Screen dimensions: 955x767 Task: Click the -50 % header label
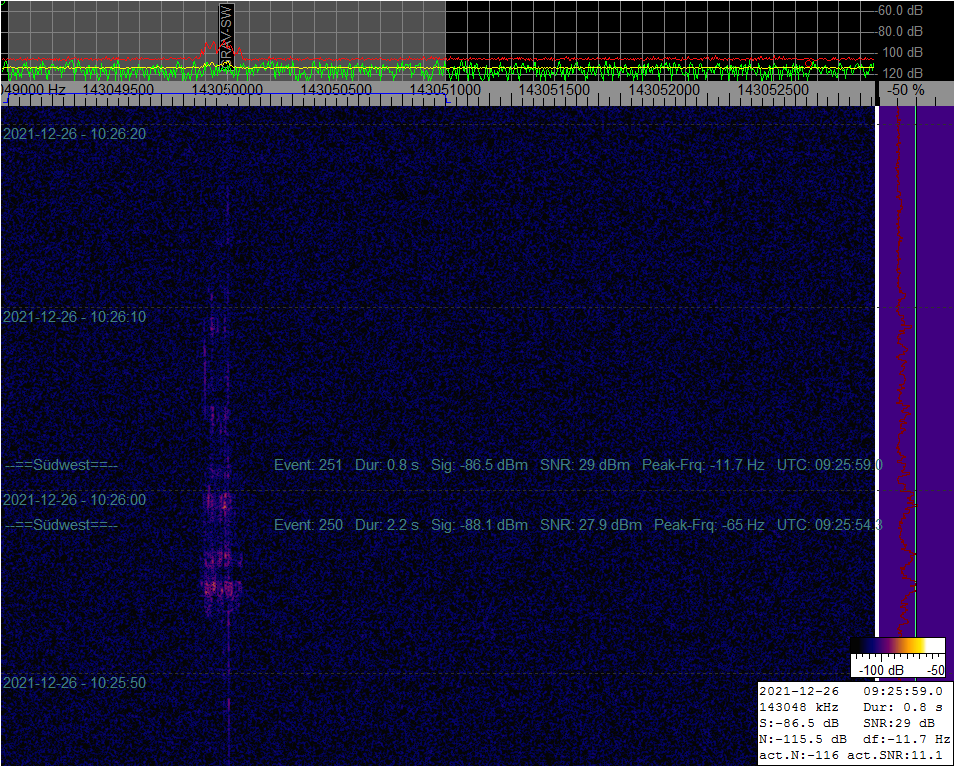coord(906,90)
